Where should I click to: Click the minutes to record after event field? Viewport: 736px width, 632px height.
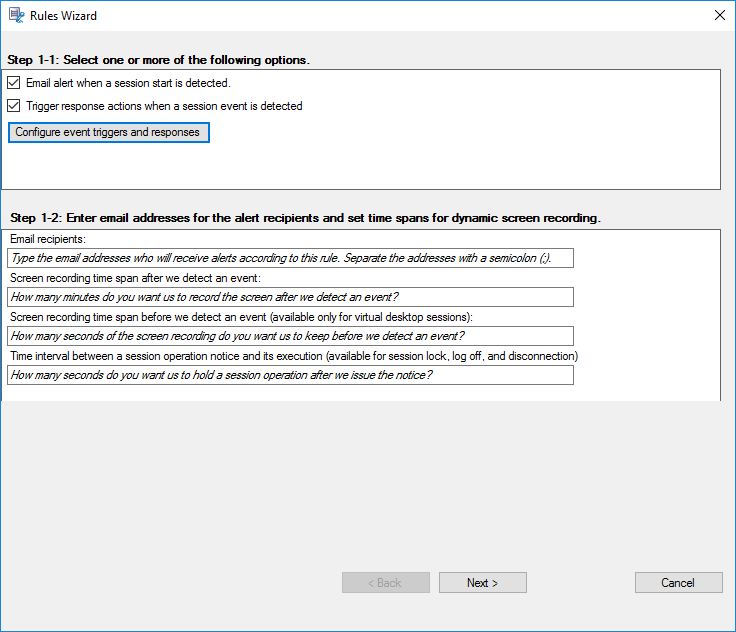click(x=290, y=297)
